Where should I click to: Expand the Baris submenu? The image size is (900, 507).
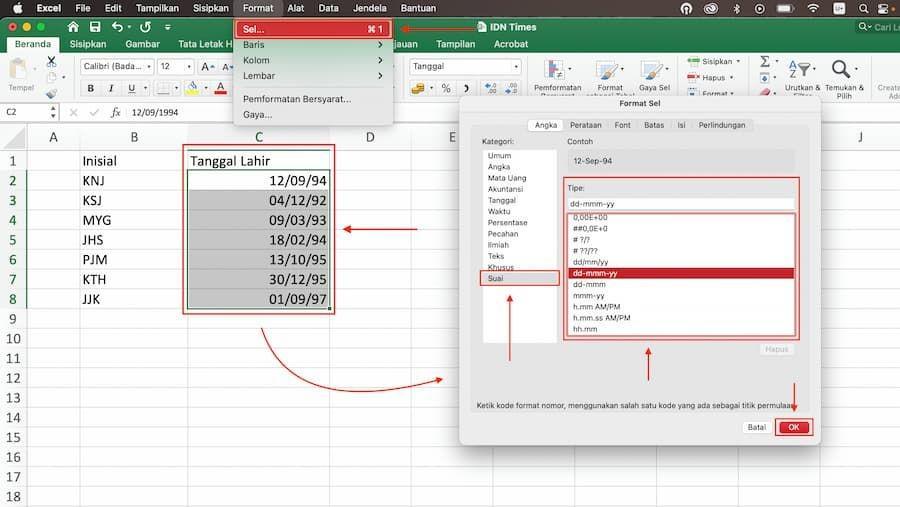[313, 45]
